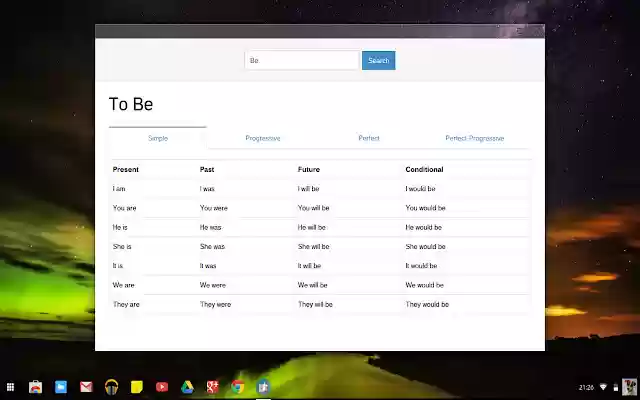Open the Files app from shelf
This screenshot has height=400, width=640.
(61, 387)
